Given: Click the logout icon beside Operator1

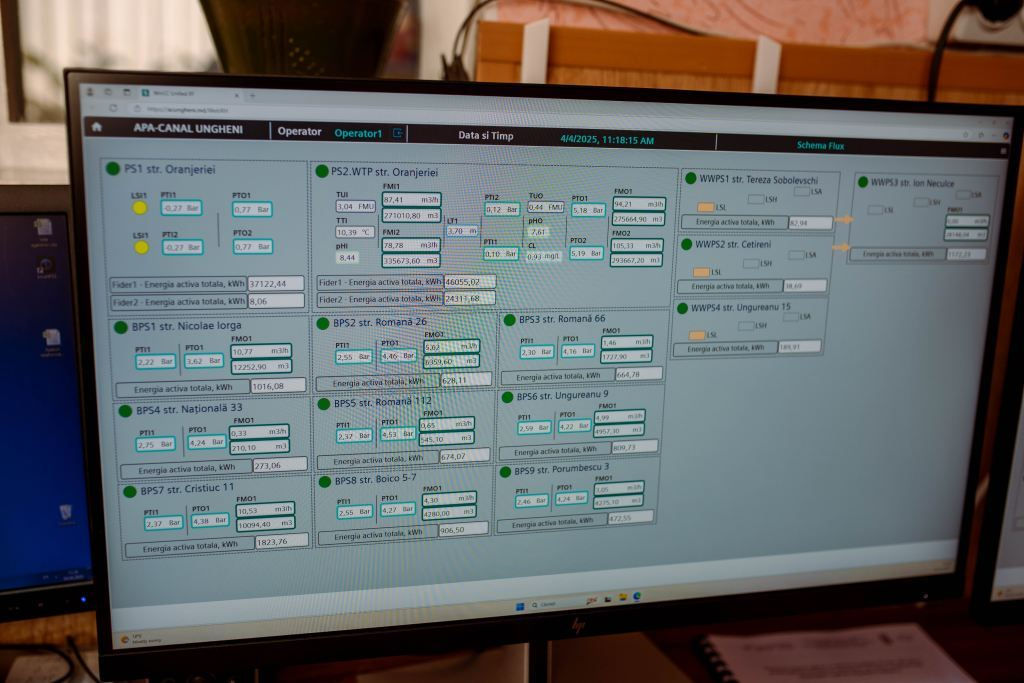Looking at the screenshot, I should [397, 132].
